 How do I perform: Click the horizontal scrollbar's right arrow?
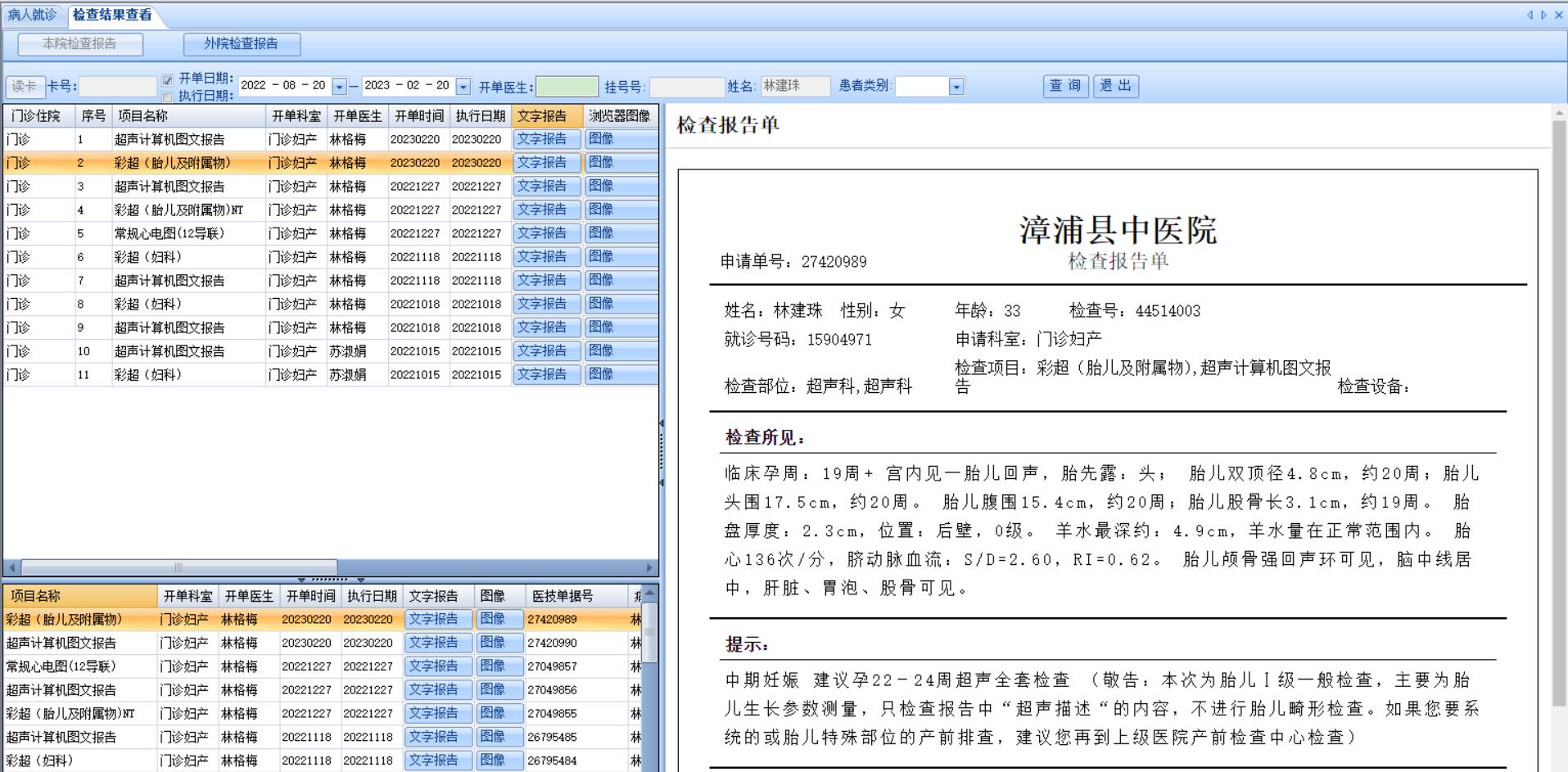click(x=650, y=567)
